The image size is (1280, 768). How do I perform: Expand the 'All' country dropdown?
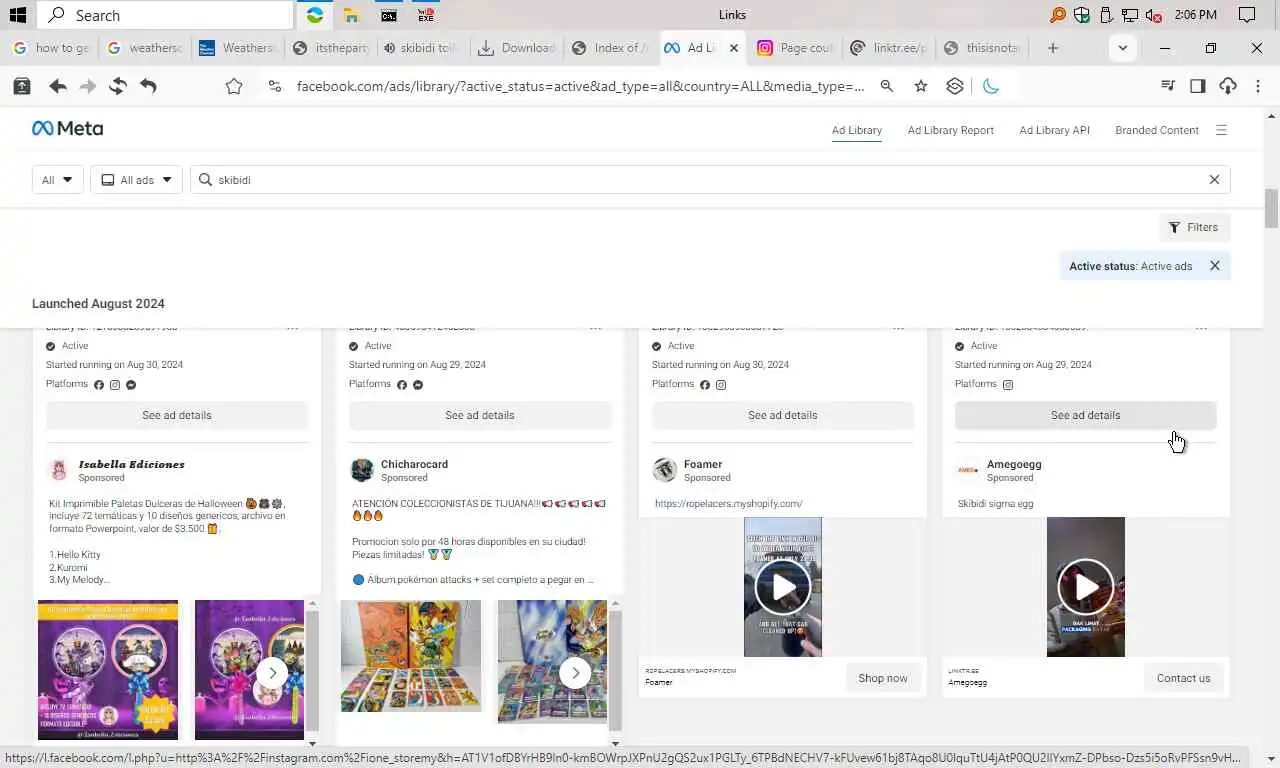pos(58,180)
